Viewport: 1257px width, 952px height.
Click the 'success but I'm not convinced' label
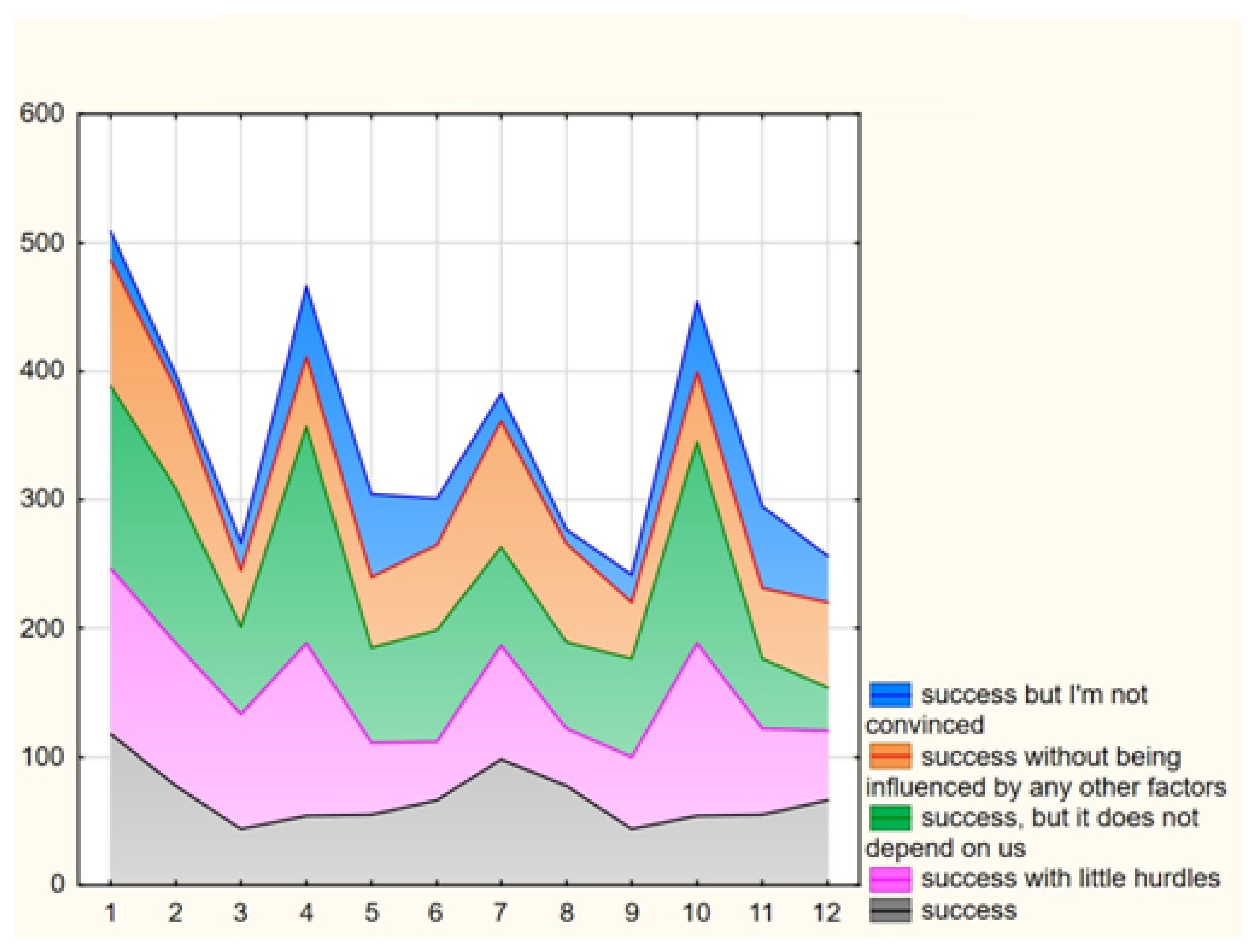(1034, 695)
